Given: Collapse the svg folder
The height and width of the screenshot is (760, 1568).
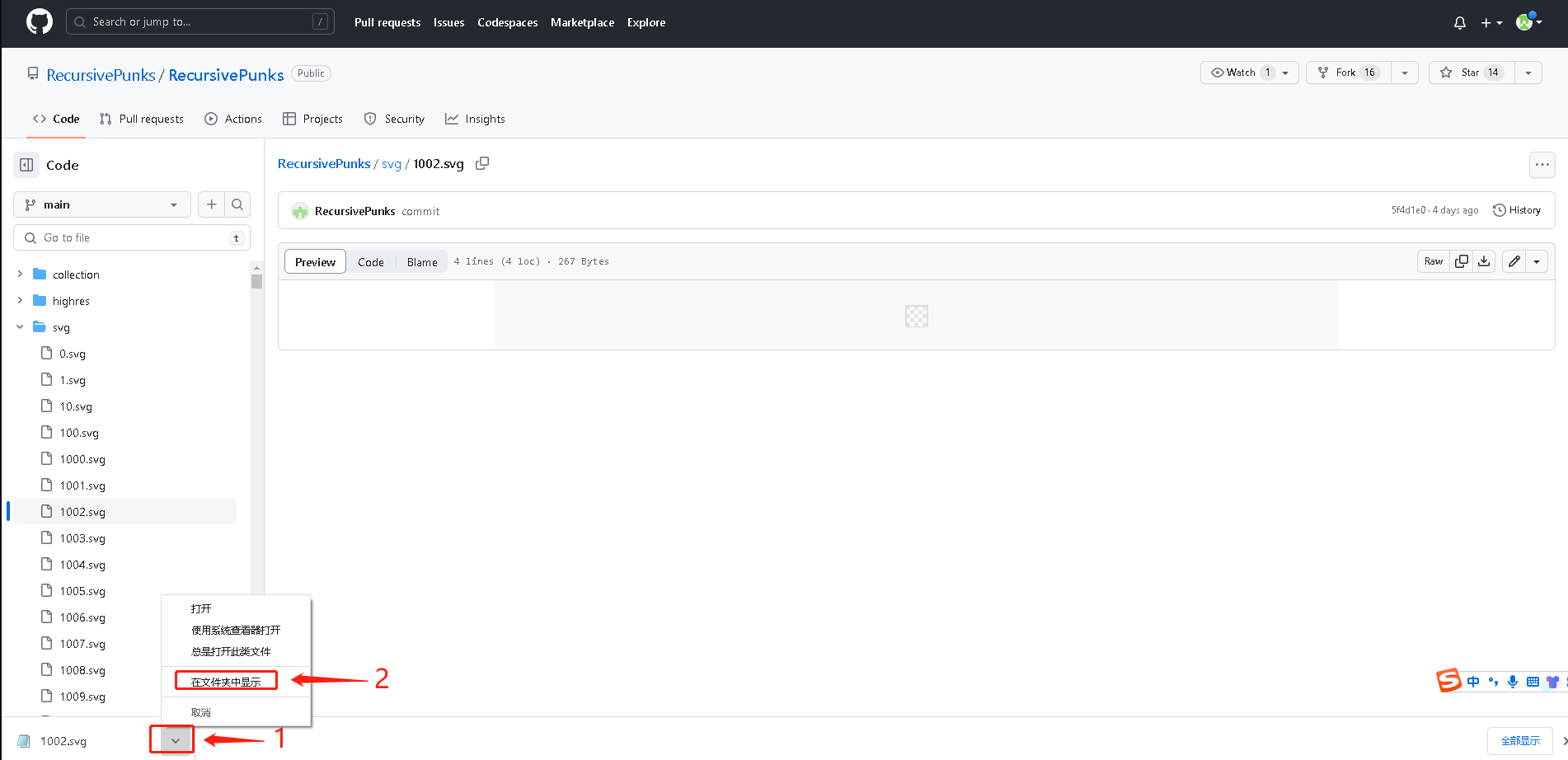Looking at the screenshot, I should pos(20,326).
